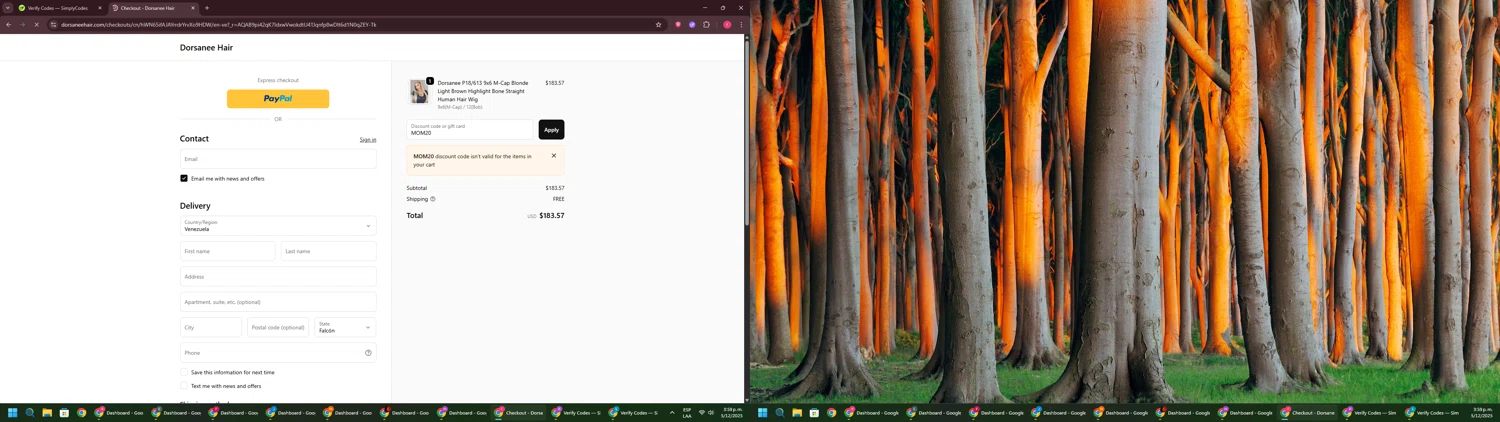Open Windows Start on right monitor taskbar
Screen dimensions: 1500x422
tap(762, 412)
